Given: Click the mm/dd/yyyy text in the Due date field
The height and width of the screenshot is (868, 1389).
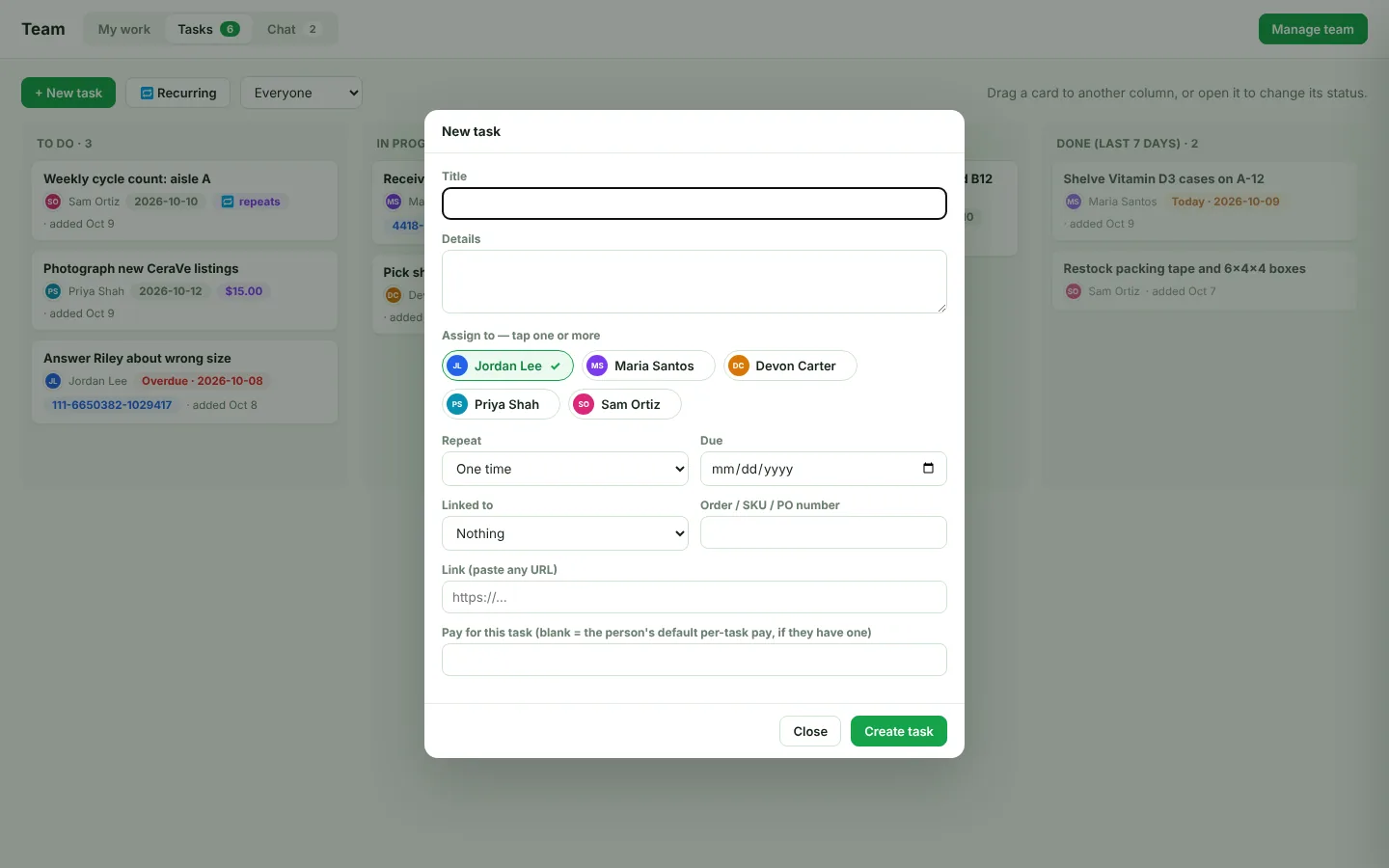Looking at the screenshot, I should pos(752,470).
